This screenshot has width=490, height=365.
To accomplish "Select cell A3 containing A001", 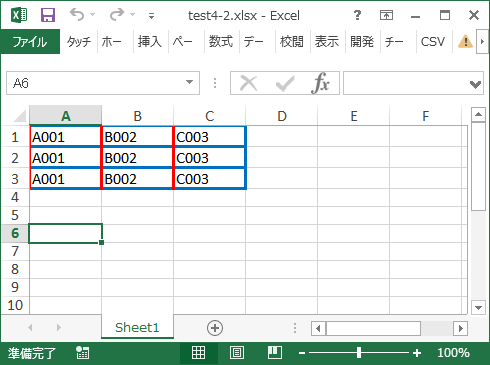I will [x=66, y=179].
